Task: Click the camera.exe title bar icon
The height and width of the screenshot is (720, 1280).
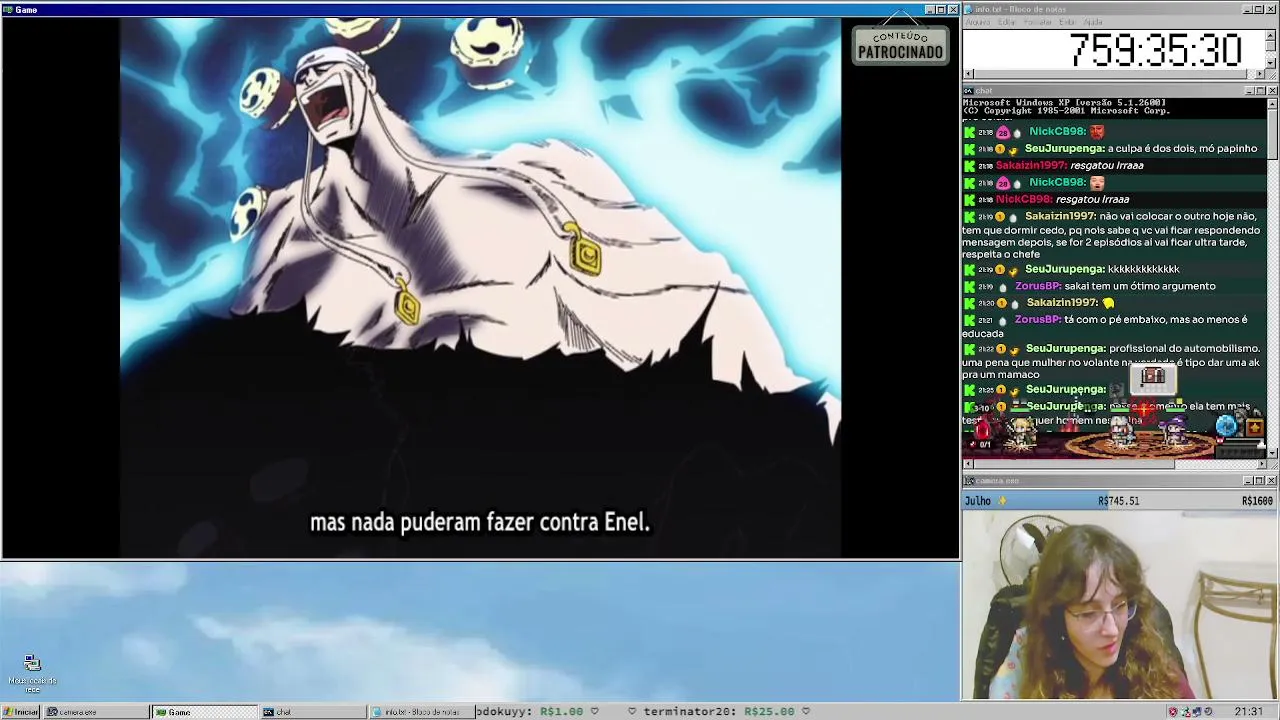Action: [969, 481]
